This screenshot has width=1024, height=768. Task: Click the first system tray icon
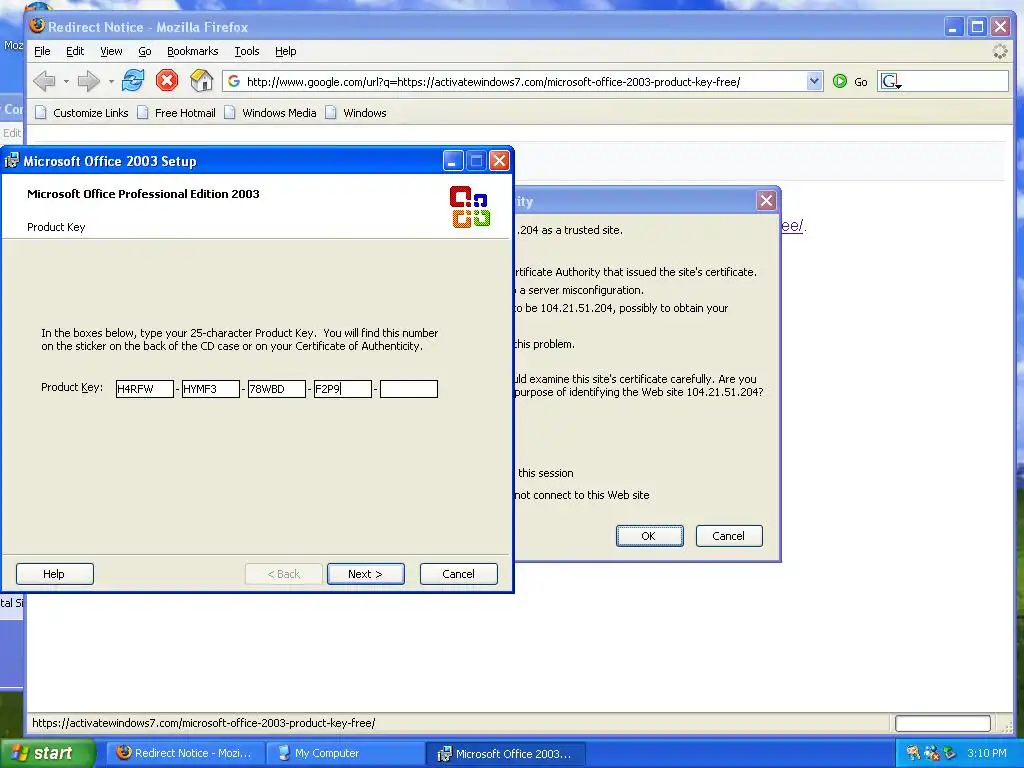tap(913, 753)
